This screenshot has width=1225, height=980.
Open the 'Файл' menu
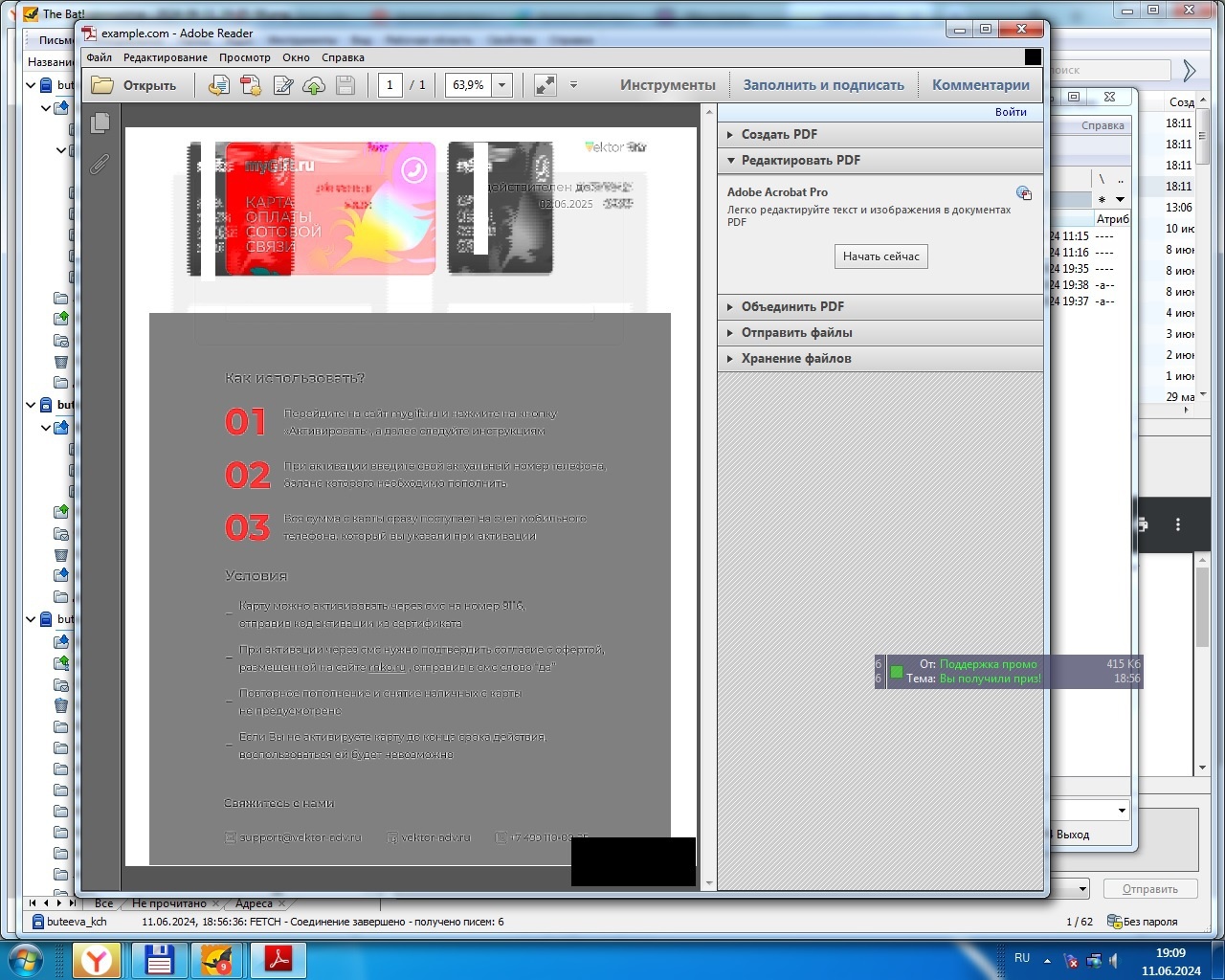pos(99,57)
